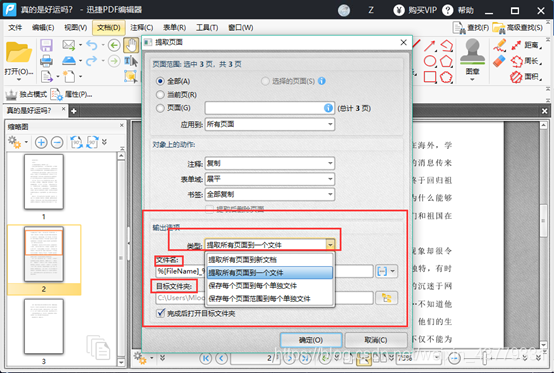Screen dimensions: 554x373
Task: Expand the 打开(O) dropdown arrow
Action: [x=19, y=80]
